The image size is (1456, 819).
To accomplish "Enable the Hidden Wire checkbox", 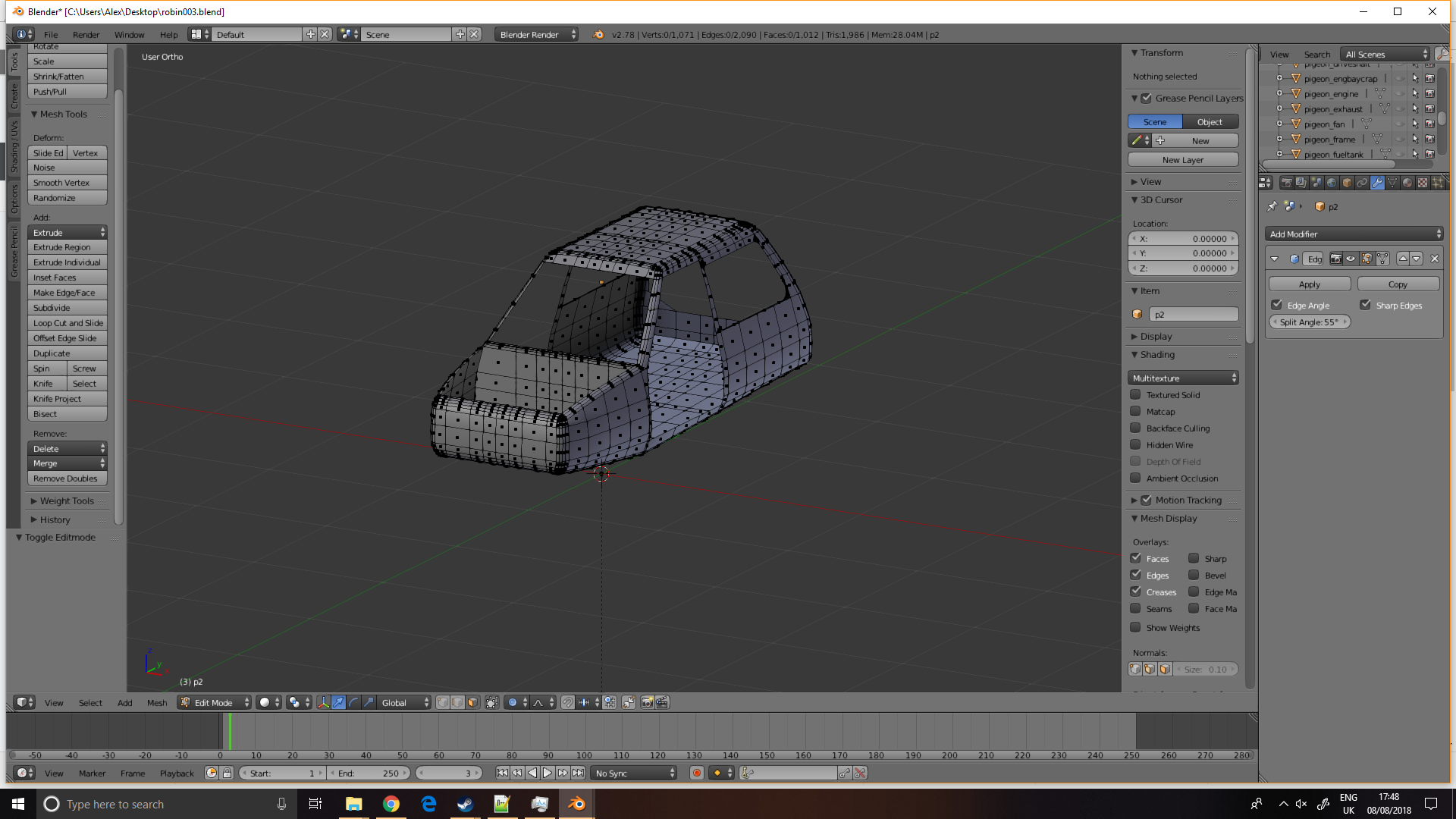I will pos(1135,445).
